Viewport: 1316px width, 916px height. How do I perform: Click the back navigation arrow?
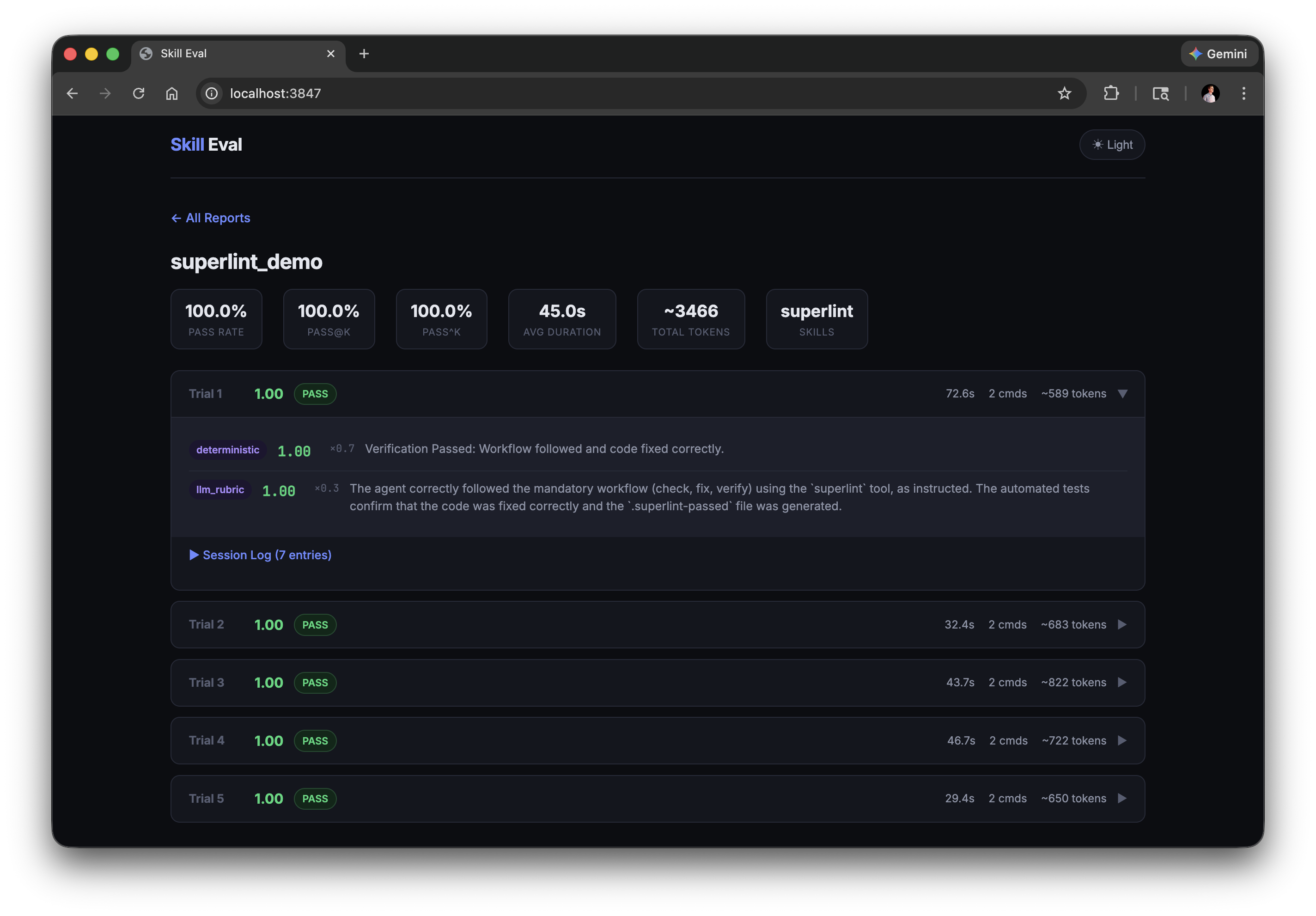(72, 93)
